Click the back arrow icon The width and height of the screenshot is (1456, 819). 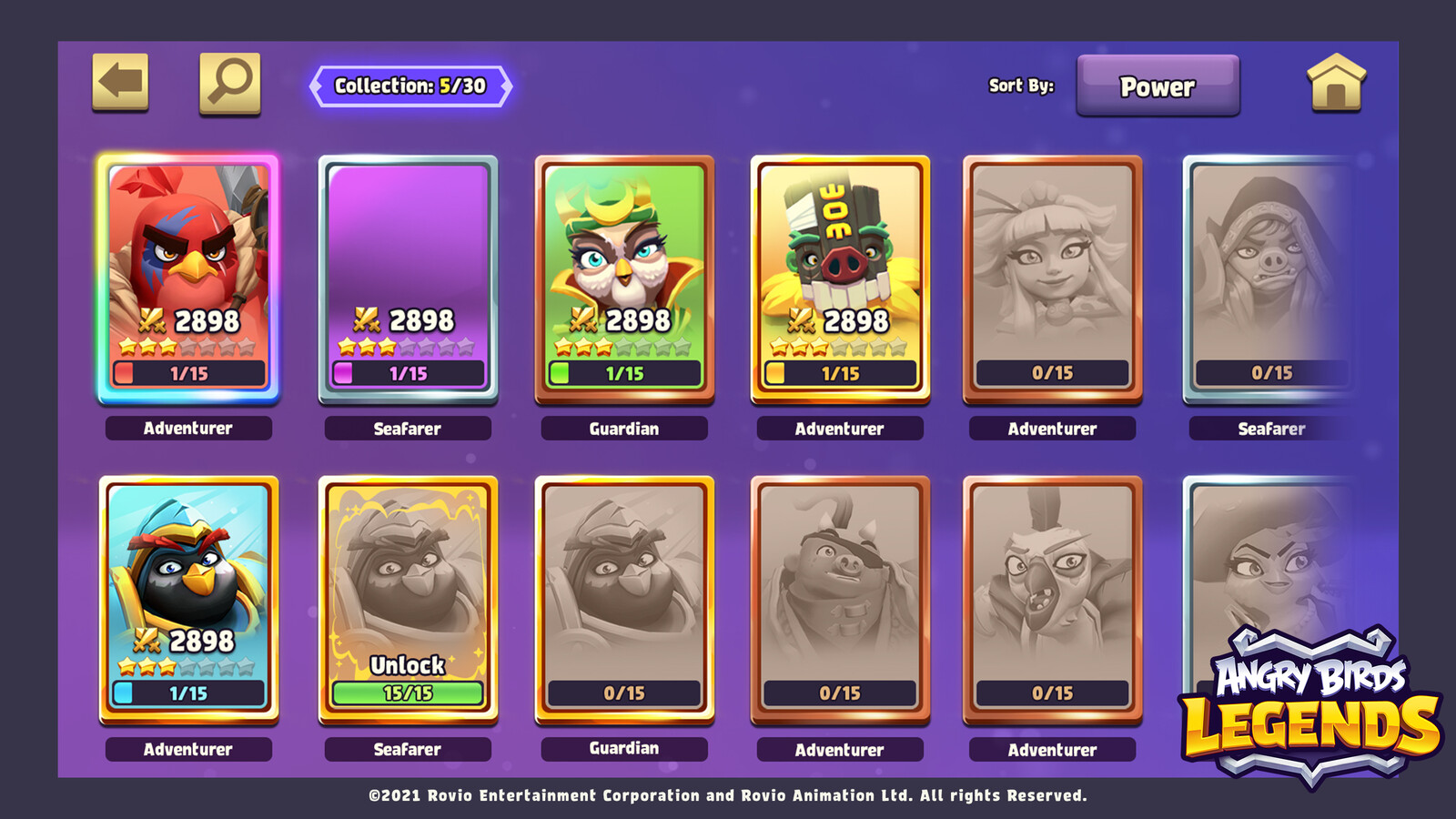click(120, 82)
